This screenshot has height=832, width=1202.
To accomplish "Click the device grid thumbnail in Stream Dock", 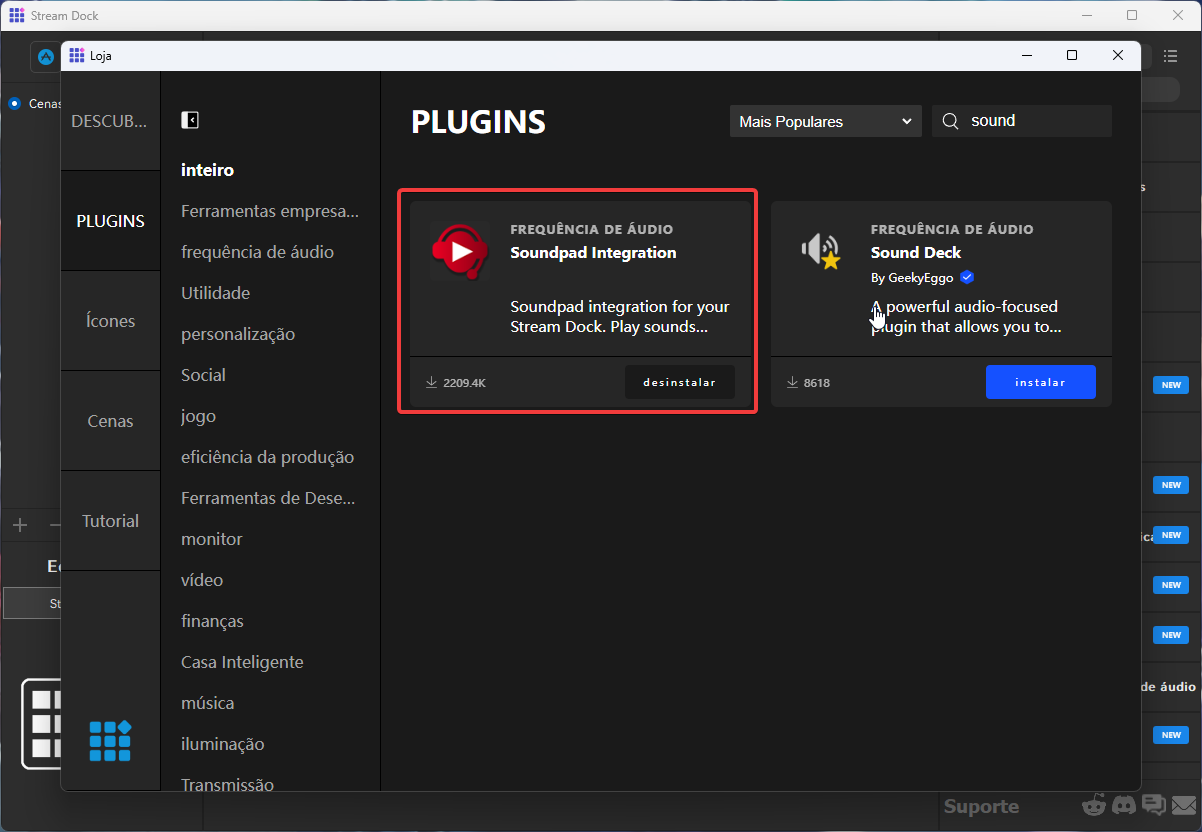I will [42, 725].
